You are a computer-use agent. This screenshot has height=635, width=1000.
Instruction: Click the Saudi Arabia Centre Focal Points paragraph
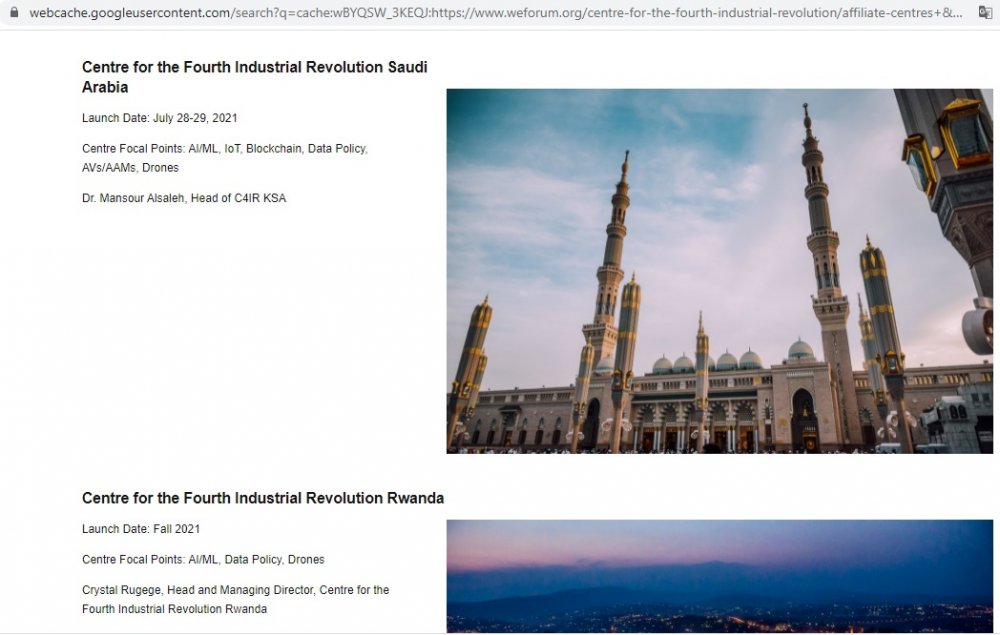[224, 158]
